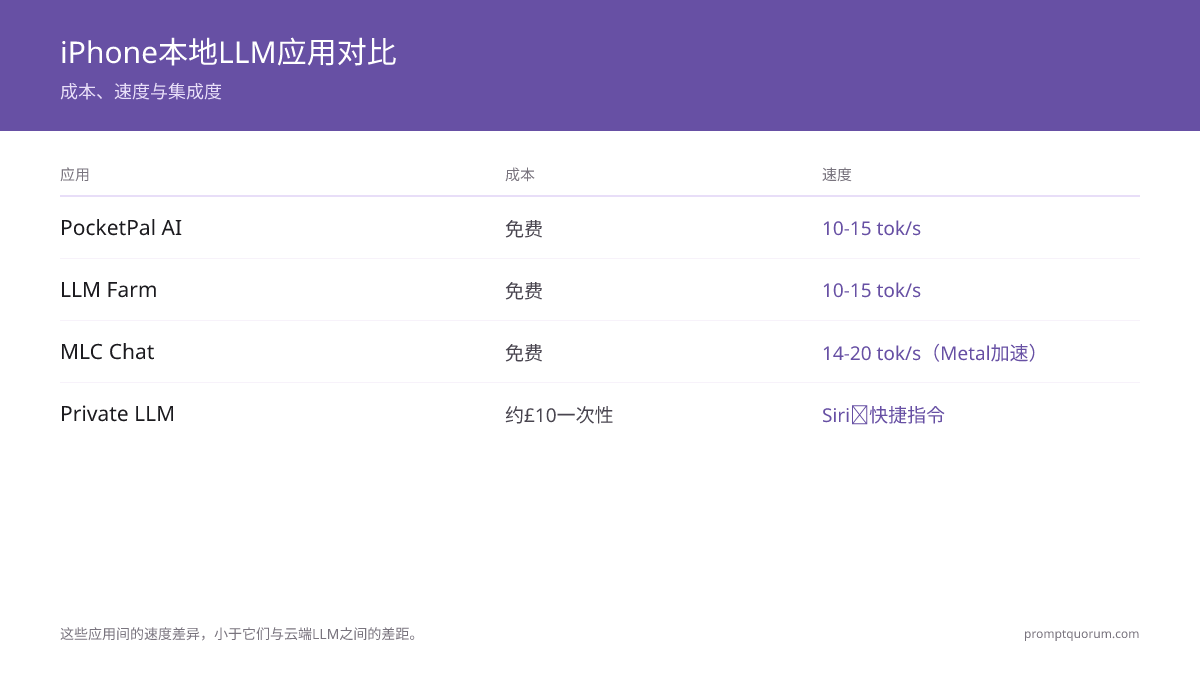Image resolution: width=1200 pixels, height=675 pixels.
Task: Click the "成本" column header
Action: tap(520, 174)
